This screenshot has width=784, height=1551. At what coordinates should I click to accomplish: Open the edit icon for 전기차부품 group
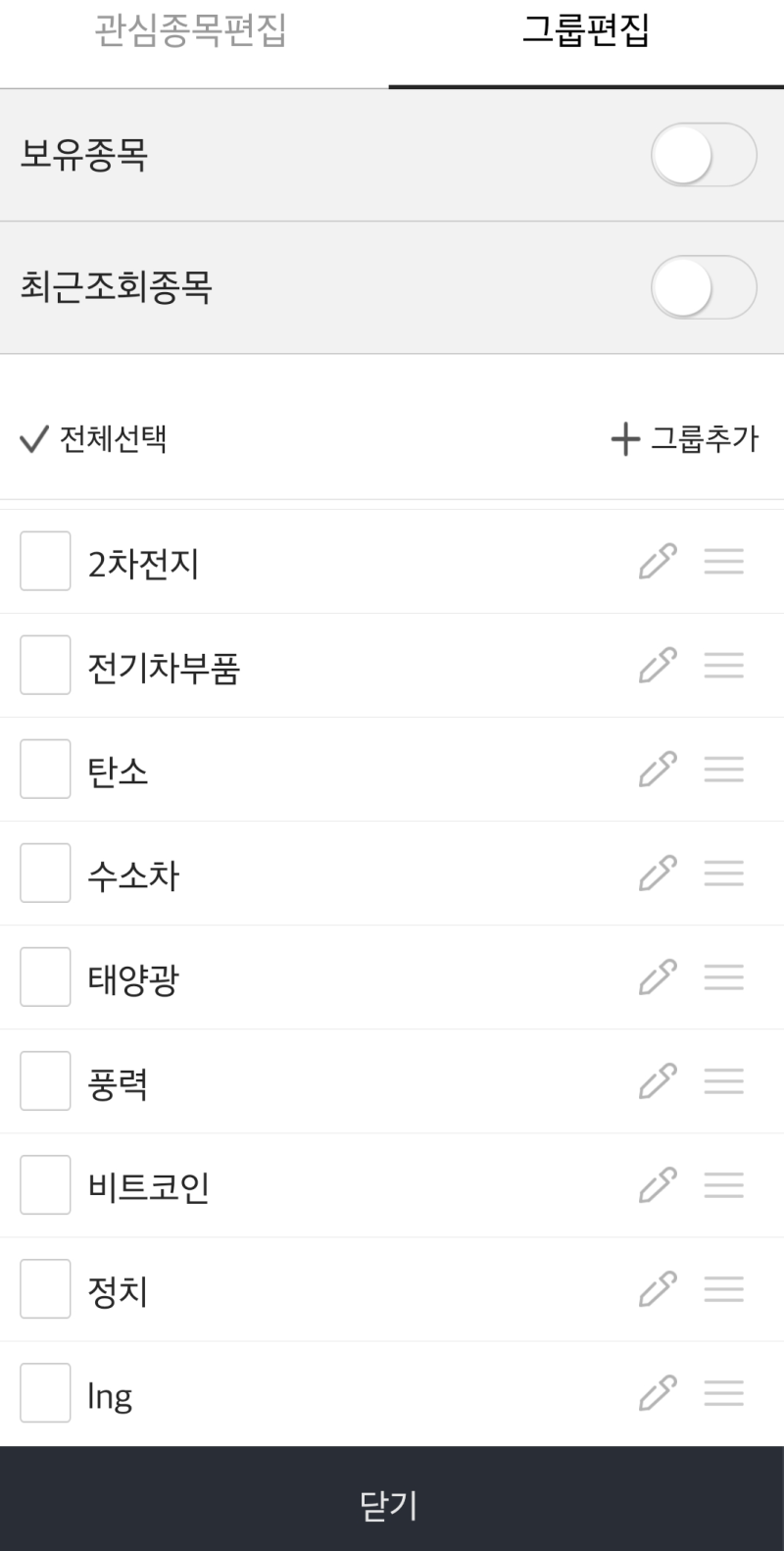656,665
